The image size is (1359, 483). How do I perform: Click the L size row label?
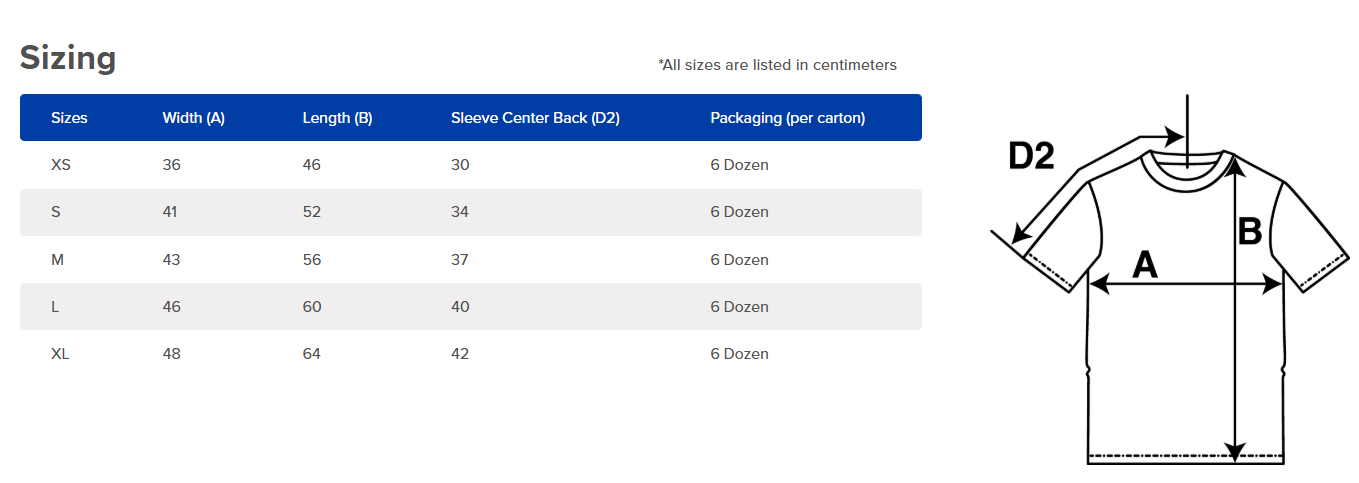click(55, 307)
